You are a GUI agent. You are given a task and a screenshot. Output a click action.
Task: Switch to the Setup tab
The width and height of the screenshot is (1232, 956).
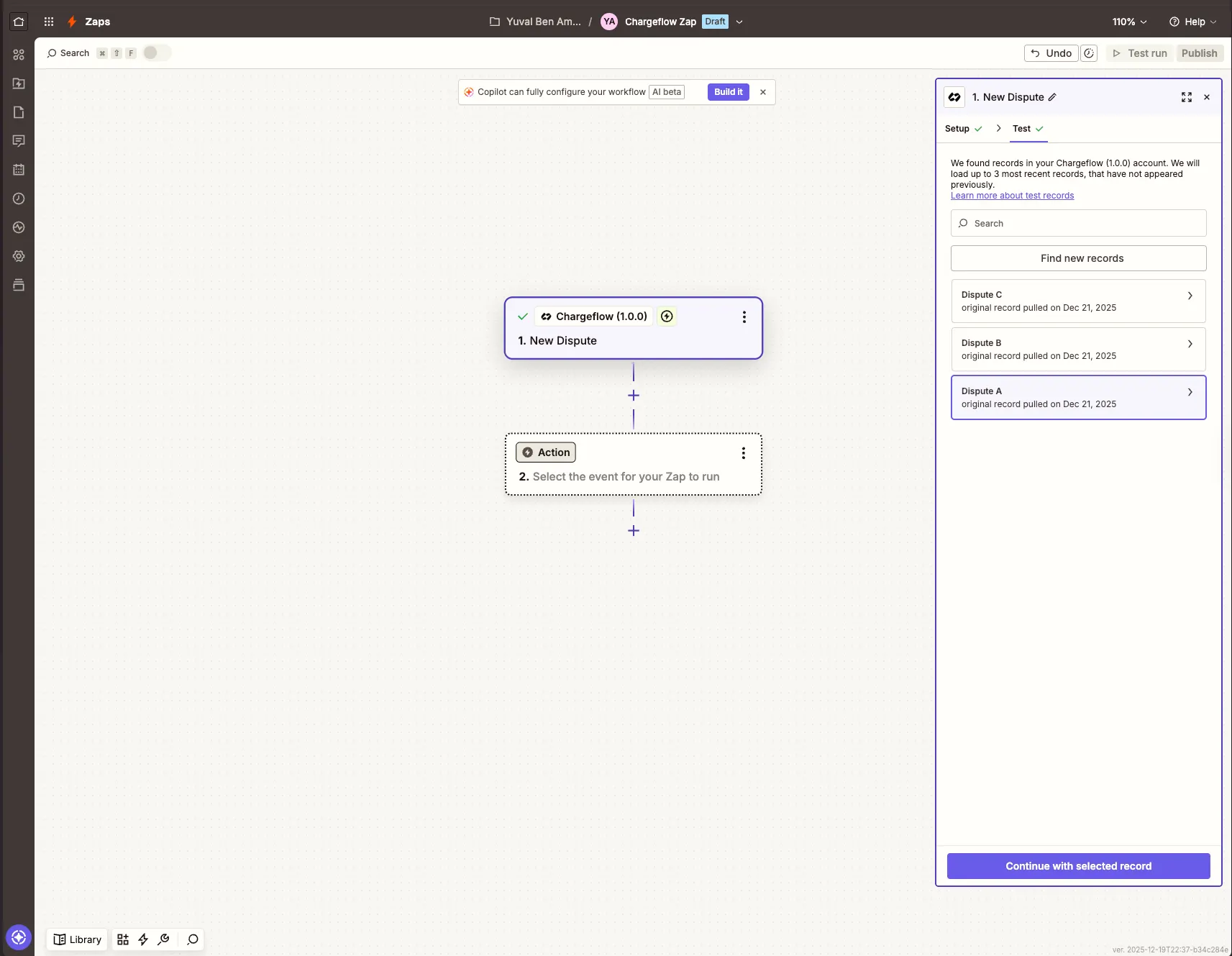pos(964,129)
